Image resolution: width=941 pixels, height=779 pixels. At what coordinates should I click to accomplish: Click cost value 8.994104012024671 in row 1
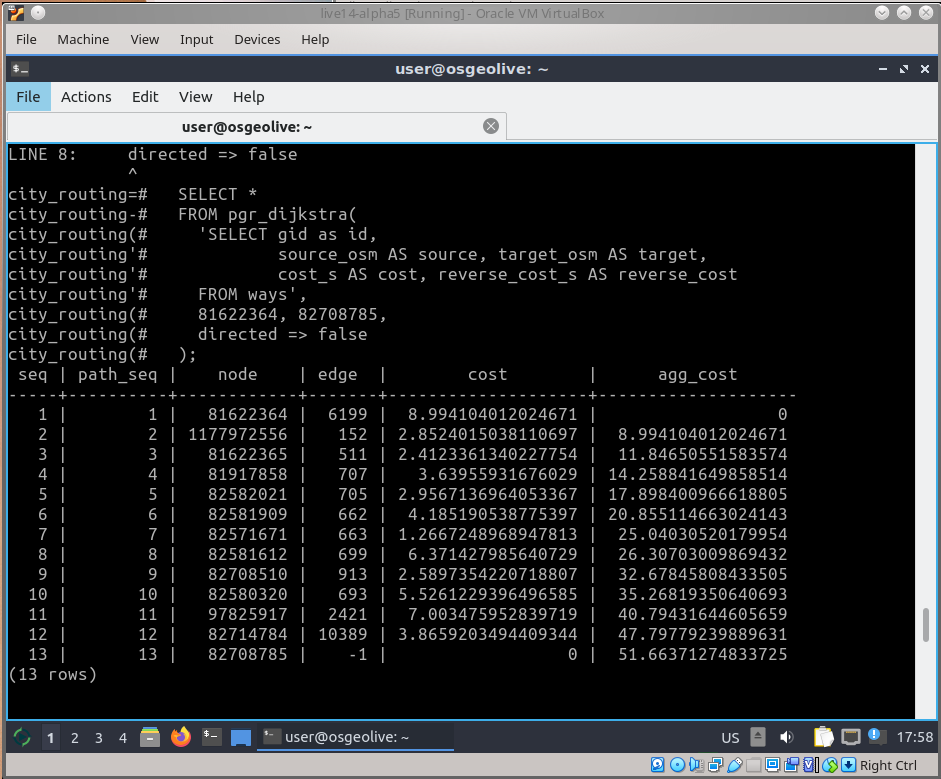[x=493, y=414]
